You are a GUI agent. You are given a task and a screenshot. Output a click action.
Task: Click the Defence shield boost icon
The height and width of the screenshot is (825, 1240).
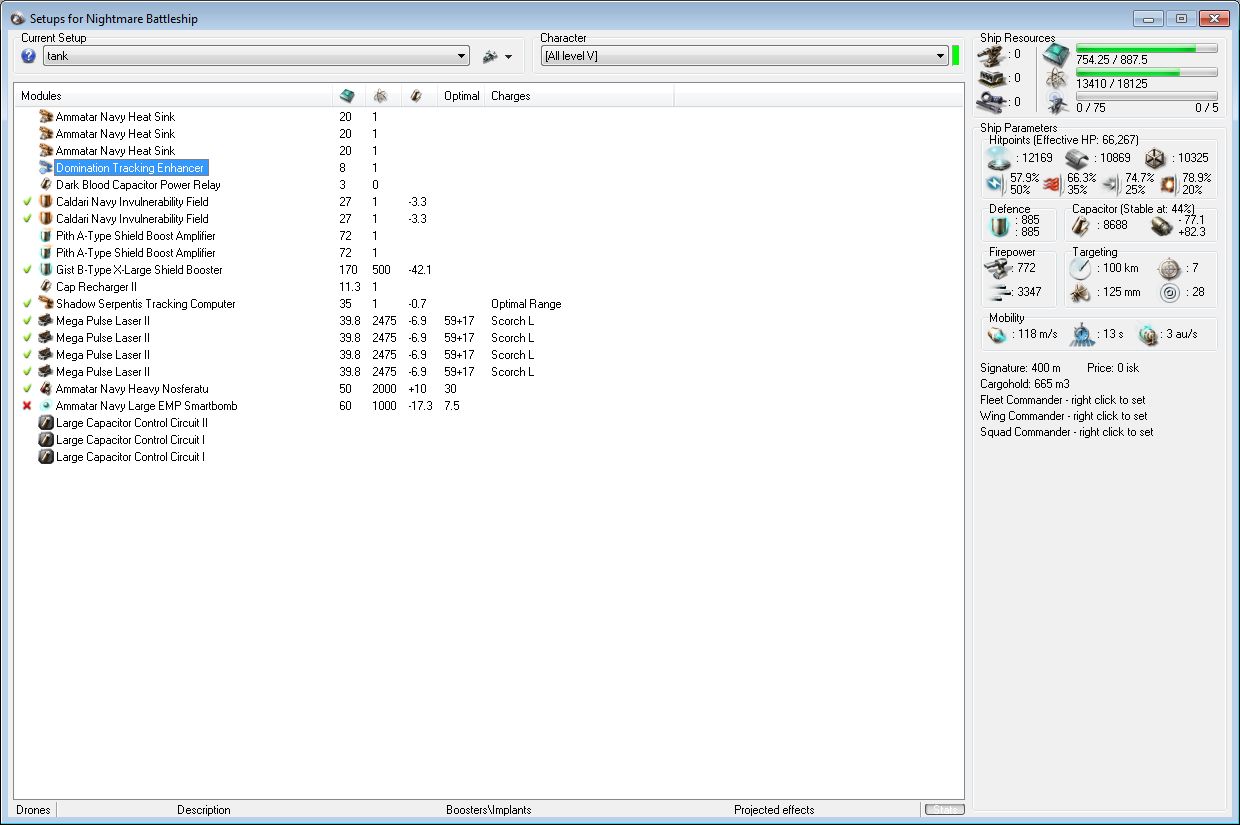pyautogui.click(x=998, y=226)
